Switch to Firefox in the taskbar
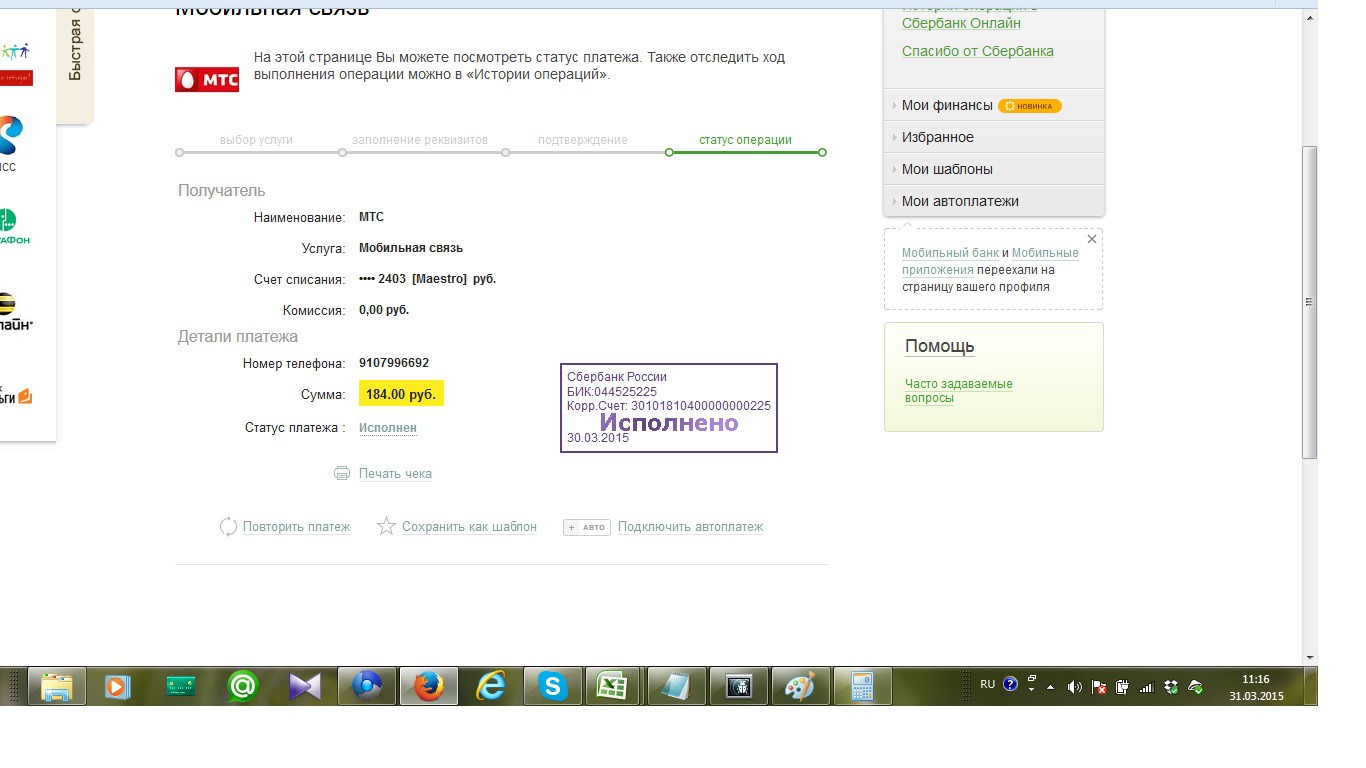Screen dimensions: 1366x768 [x=429, y=686]
